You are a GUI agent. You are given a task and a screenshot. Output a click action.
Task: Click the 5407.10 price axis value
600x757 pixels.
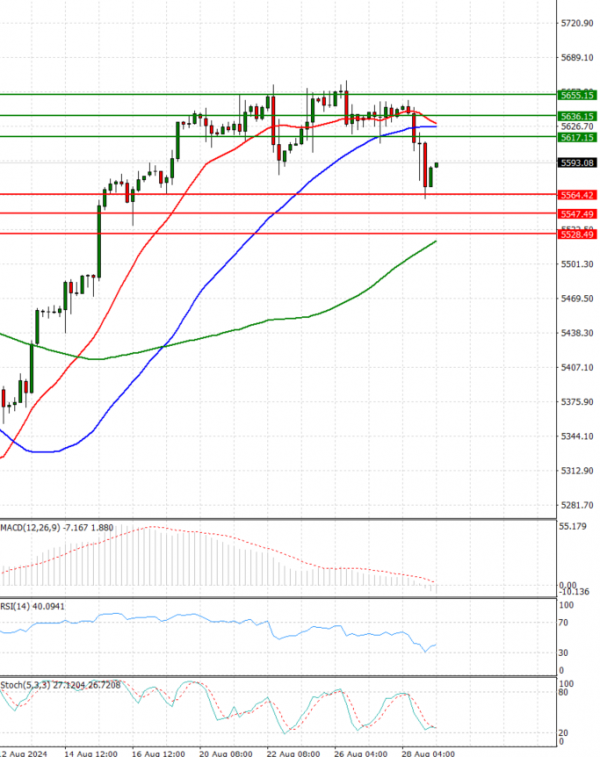tap(577, 367)
